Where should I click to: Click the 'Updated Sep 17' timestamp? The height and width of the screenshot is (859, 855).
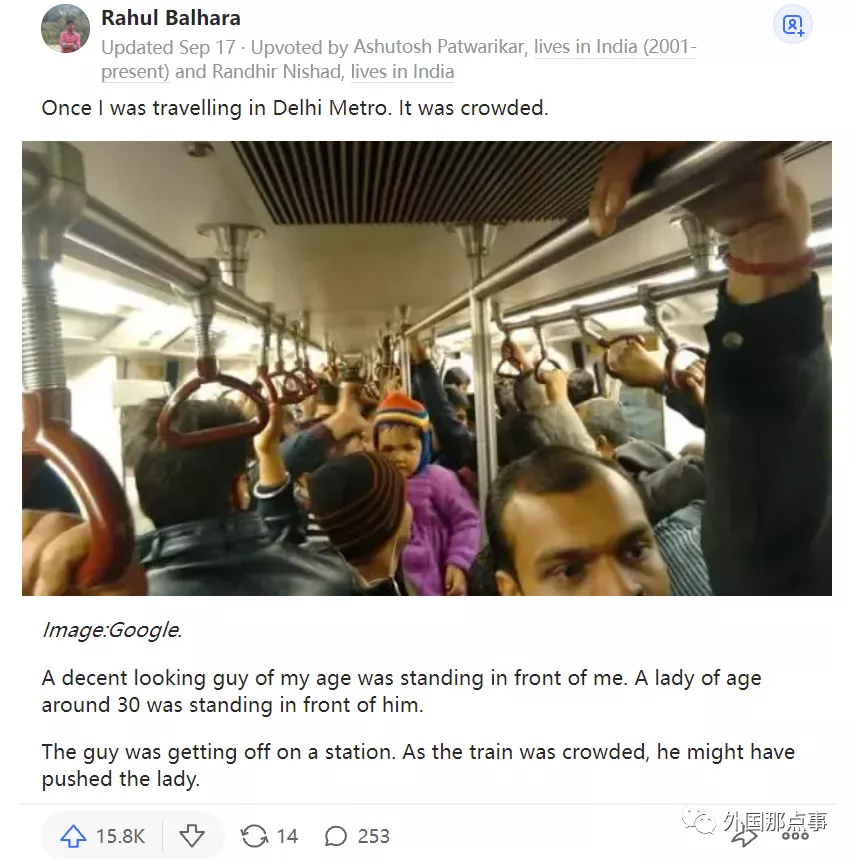click(x=168, y=47)
